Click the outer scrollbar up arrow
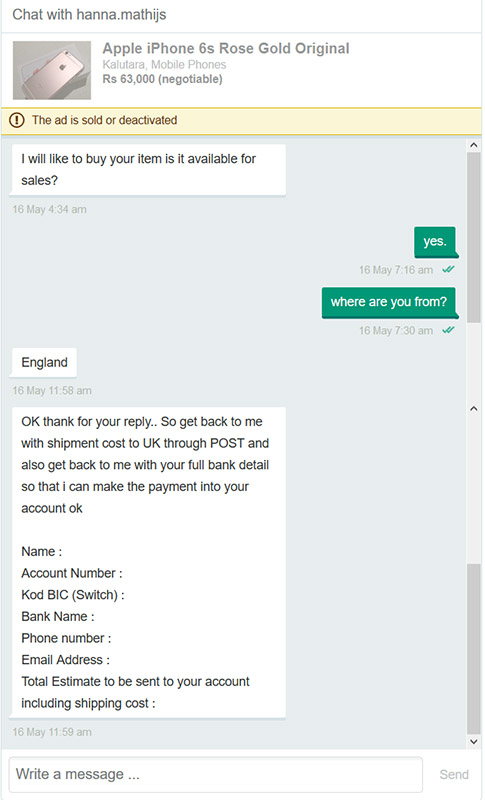This screenshot has height=800, width=485. tap(474, 146)
